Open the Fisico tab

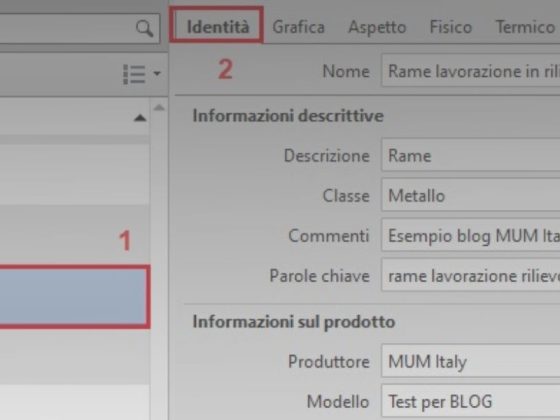point(451,27)
